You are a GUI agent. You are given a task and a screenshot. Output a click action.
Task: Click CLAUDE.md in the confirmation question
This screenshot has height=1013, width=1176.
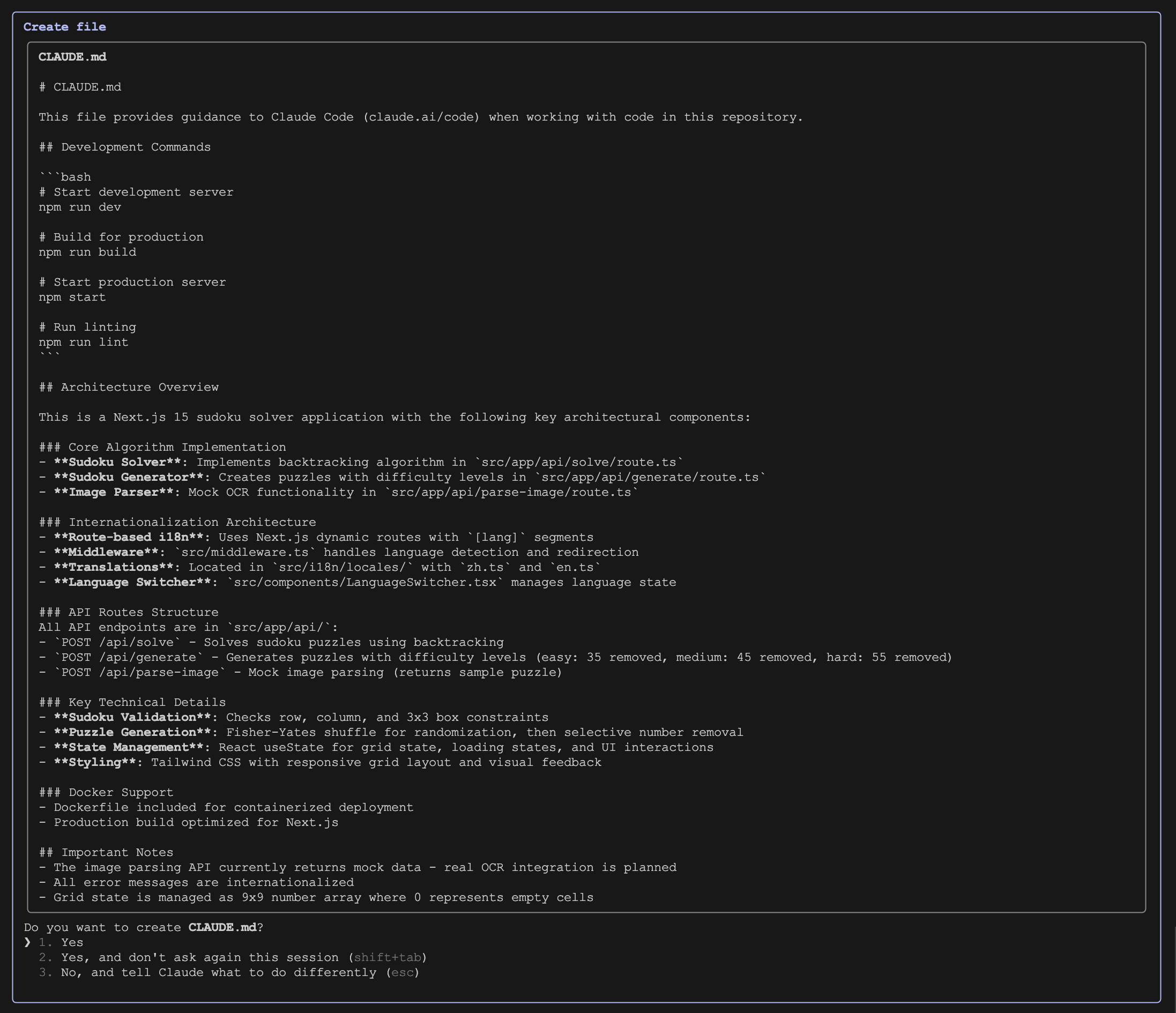222,927
